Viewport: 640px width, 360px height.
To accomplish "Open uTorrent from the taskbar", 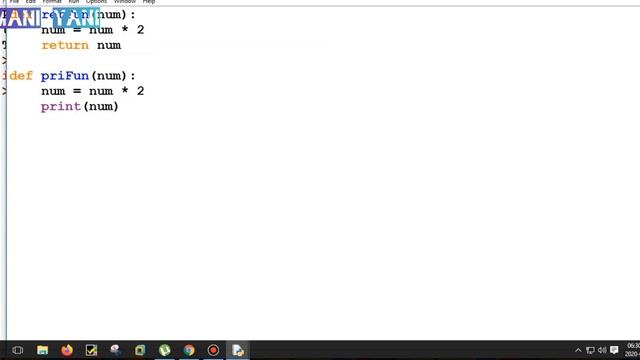I will [164, 350].
